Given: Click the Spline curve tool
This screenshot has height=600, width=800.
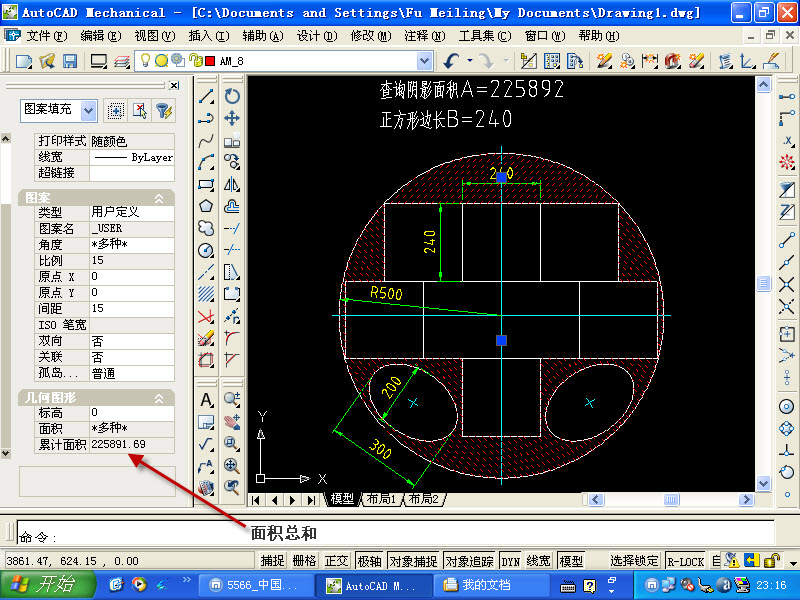Looking at the screenshot, I should pos(206,140).
